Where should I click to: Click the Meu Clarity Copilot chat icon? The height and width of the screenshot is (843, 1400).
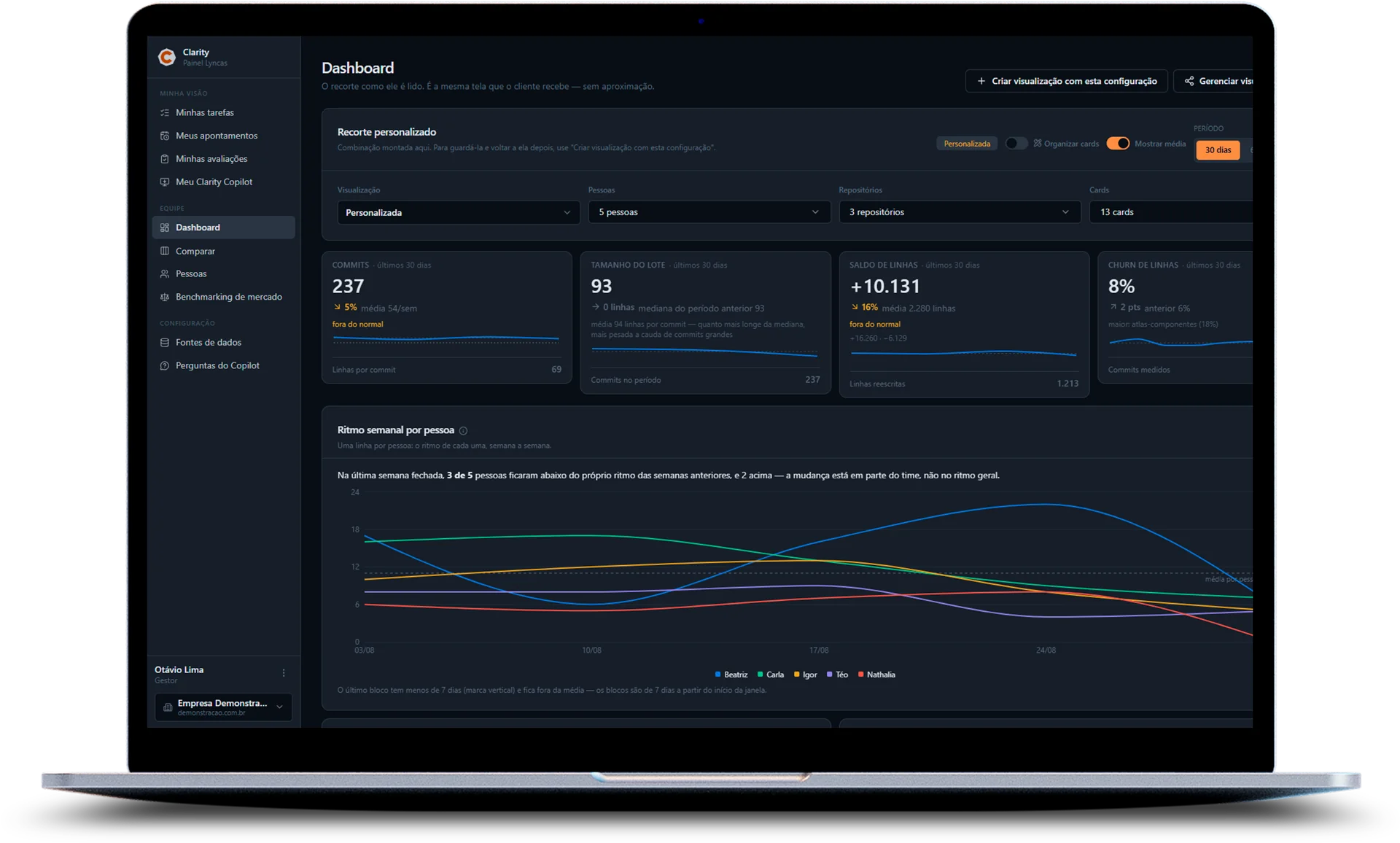tap(165, 182)
